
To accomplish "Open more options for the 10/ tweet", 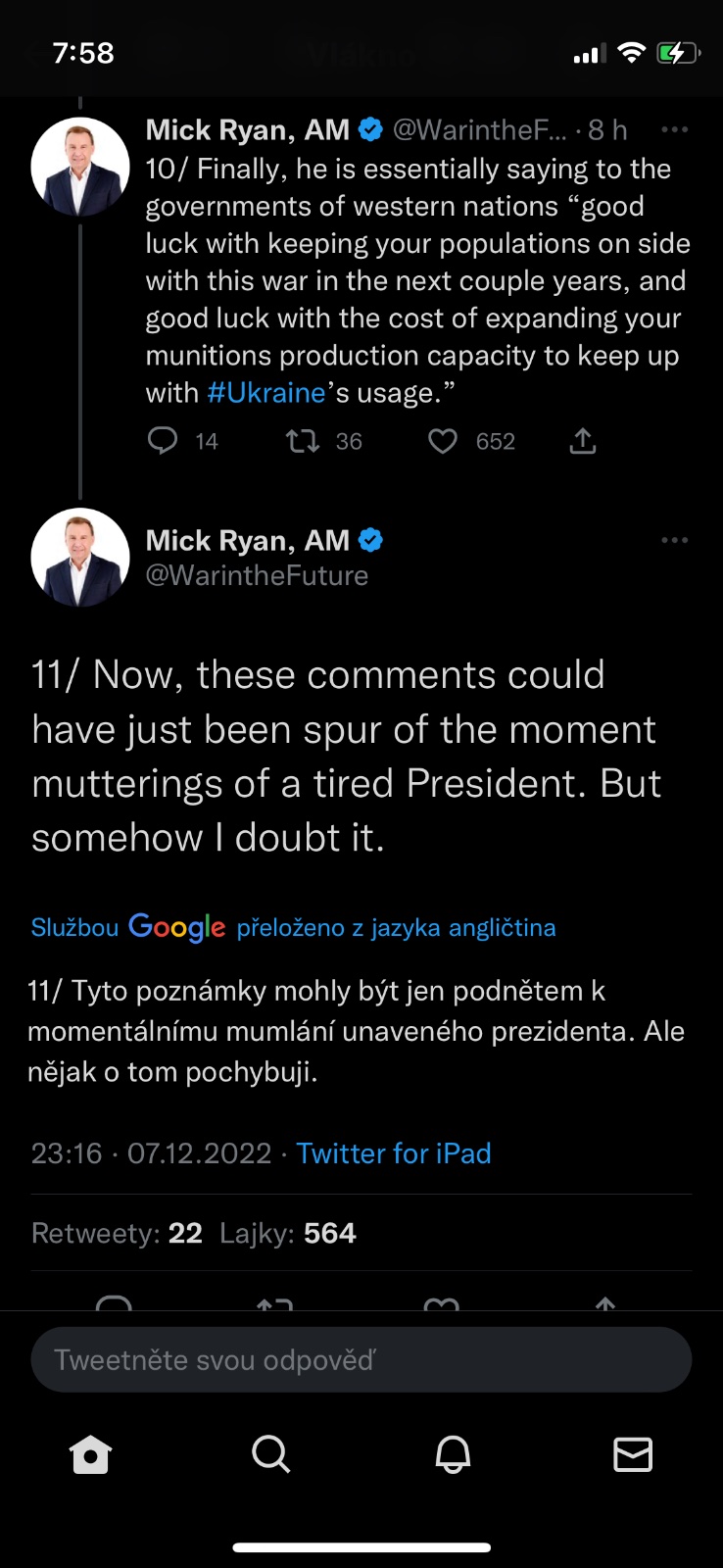I will pos(675,129).
